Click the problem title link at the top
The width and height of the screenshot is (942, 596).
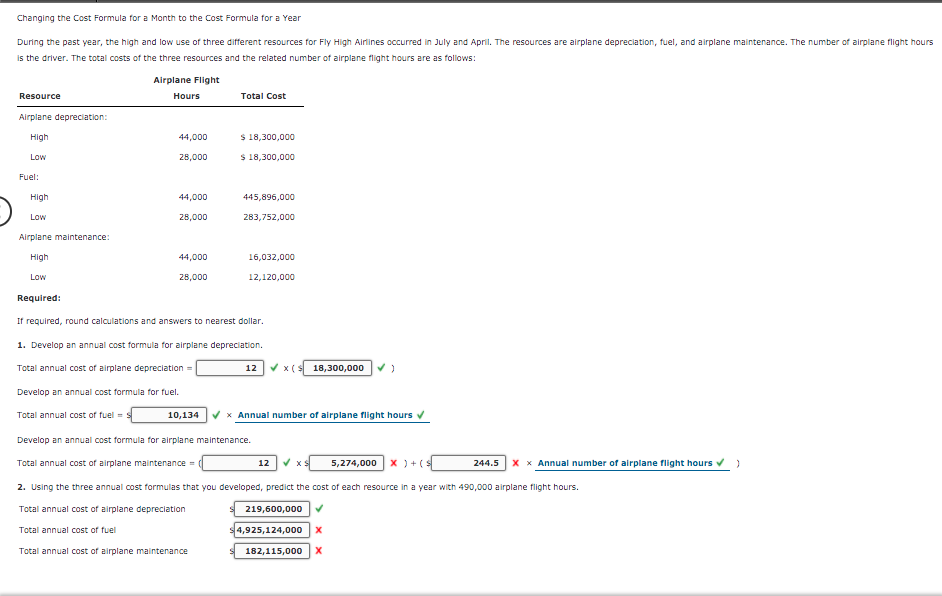click(x=160, y=17)
